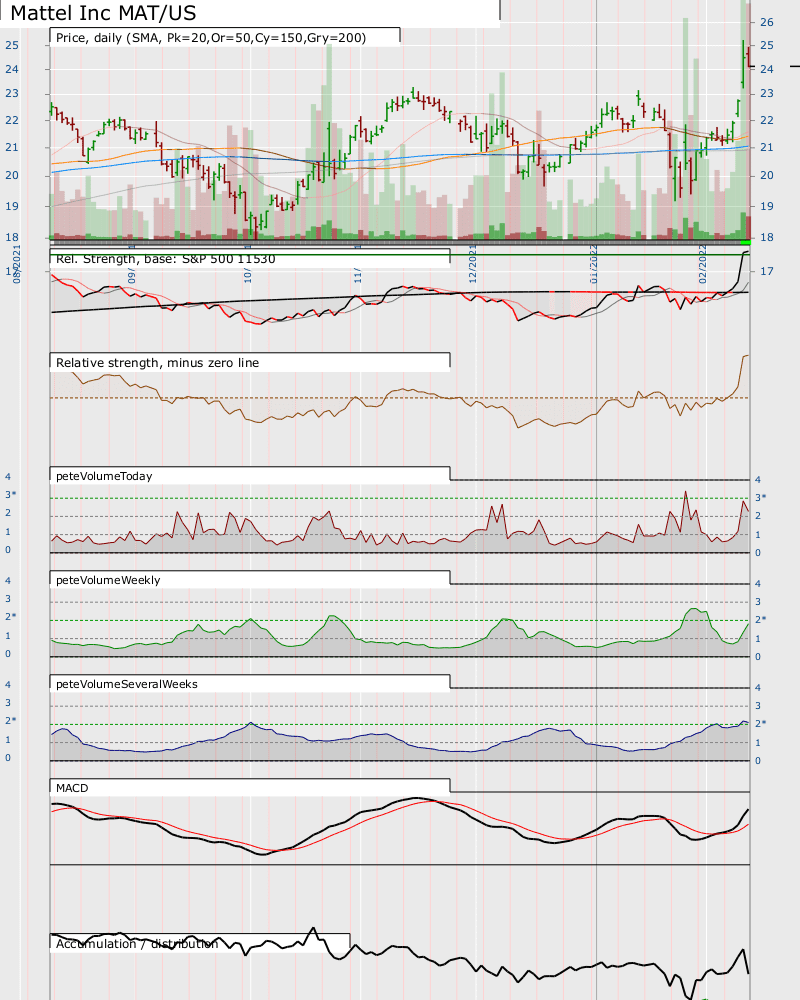Viewport: 800px width, 1000px height.
Task: Click the left-side 18 price axis value
Action: tap(12, 237)
